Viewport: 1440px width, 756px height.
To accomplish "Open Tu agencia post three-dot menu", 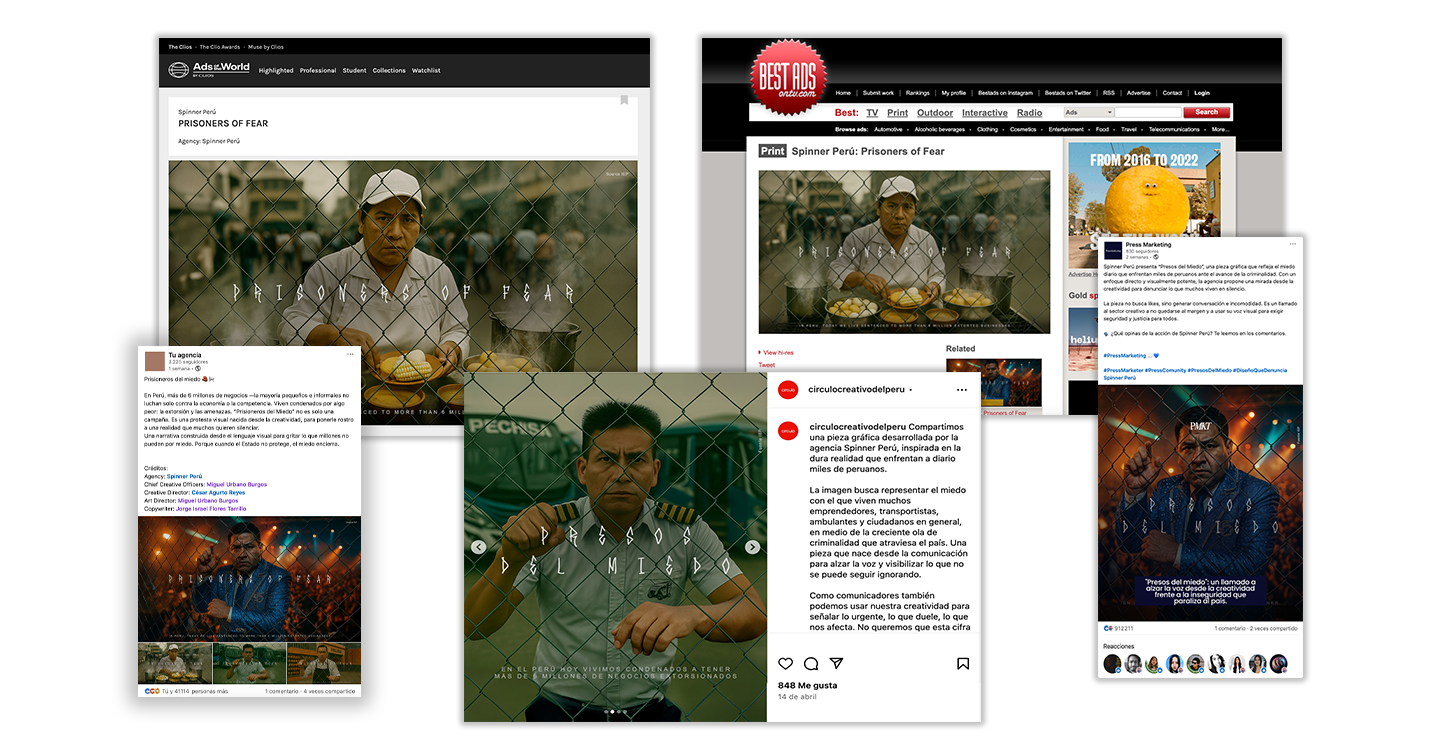I will (350, 354).
